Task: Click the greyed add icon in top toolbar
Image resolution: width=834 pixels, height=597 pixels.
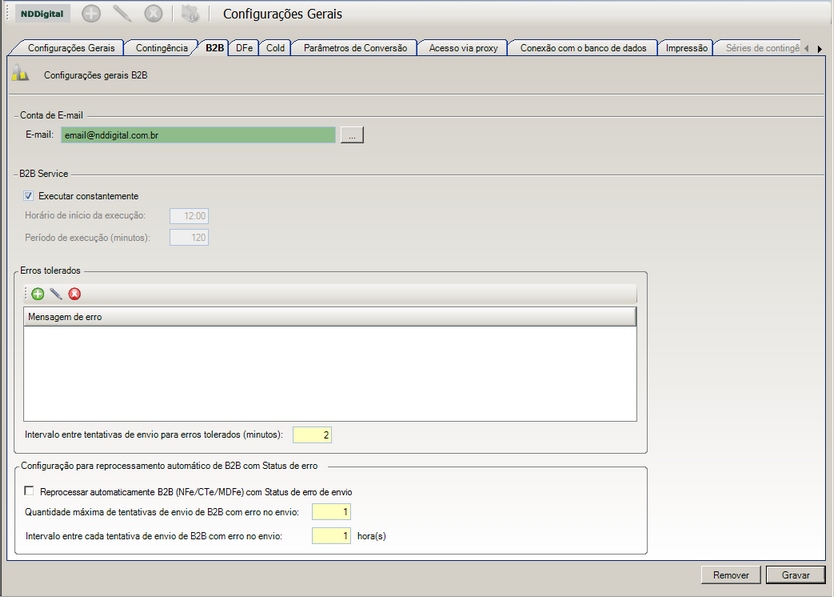Action: tap(91, 13)
